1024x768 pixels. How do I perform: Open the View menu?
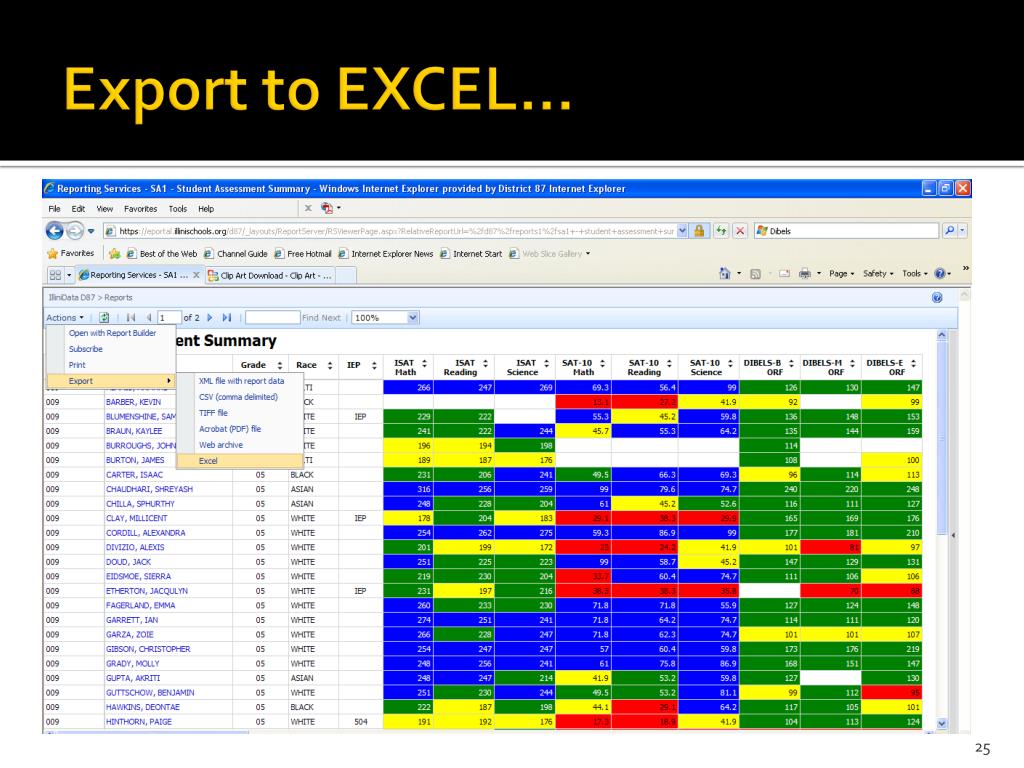(x=104, y=209)
